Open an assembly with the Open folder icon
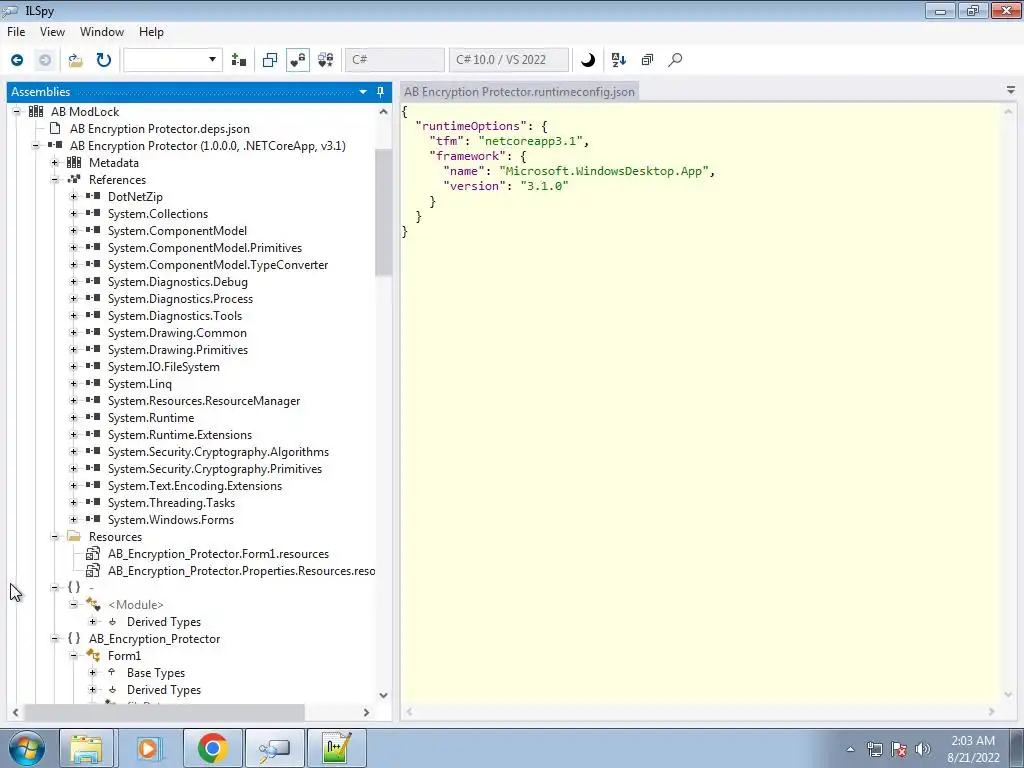Viewport: 1024px width, 768px height. click(76, 60)
